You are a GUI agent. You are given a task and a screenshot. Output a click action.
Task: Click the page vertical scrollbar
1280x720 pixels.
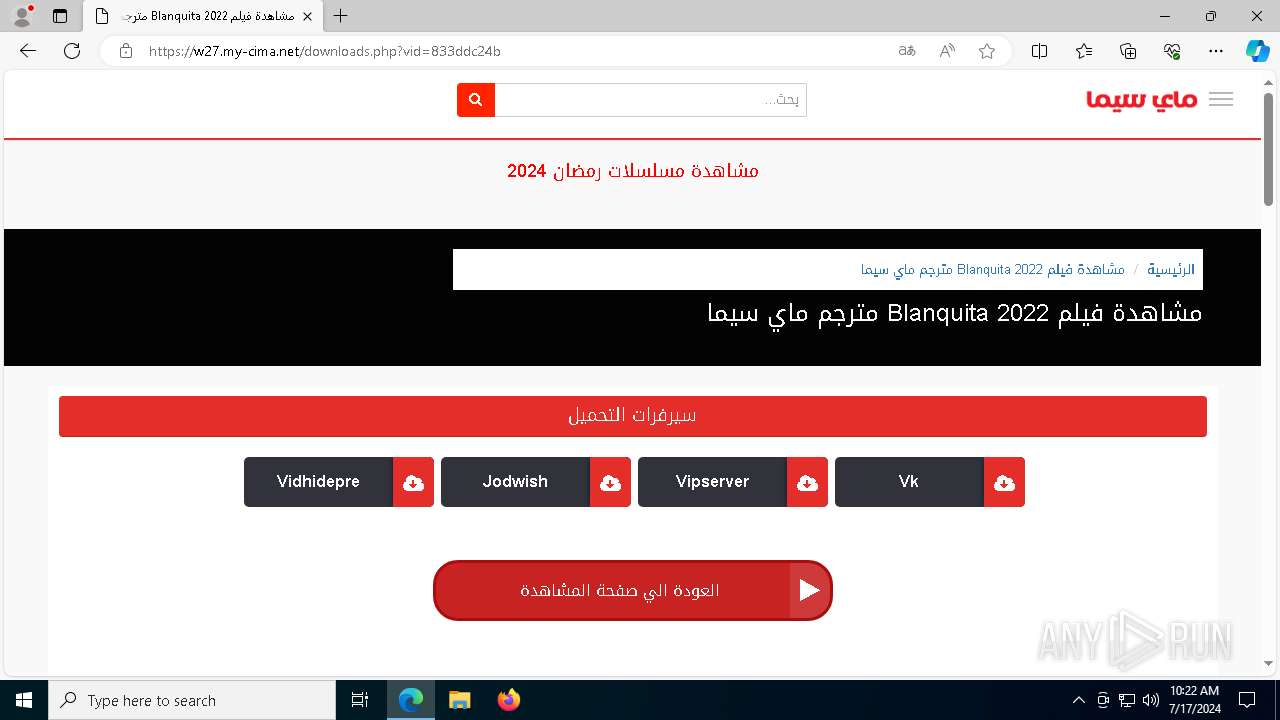point(1268,150)
